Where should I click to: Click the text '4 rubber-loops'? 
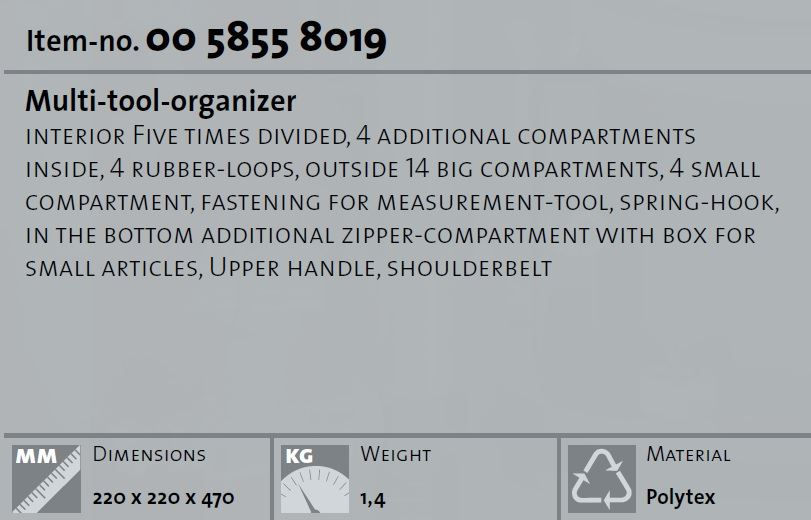click(203, 170)
